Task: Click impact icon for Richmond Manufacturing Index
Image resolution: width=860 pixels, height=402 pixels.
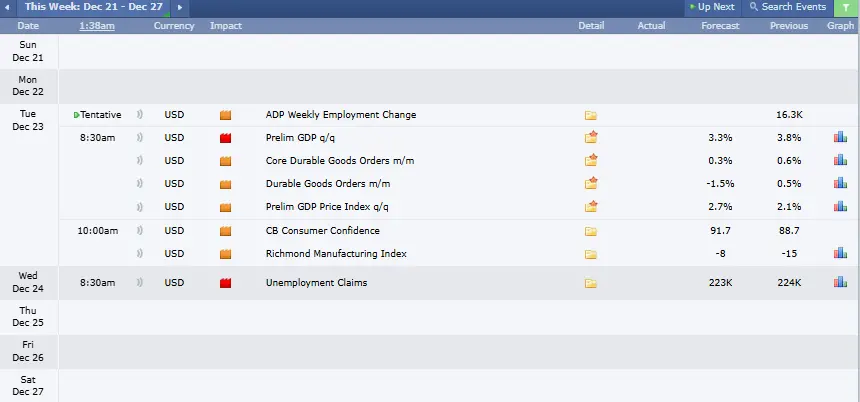Action: [x=225, y=254]
